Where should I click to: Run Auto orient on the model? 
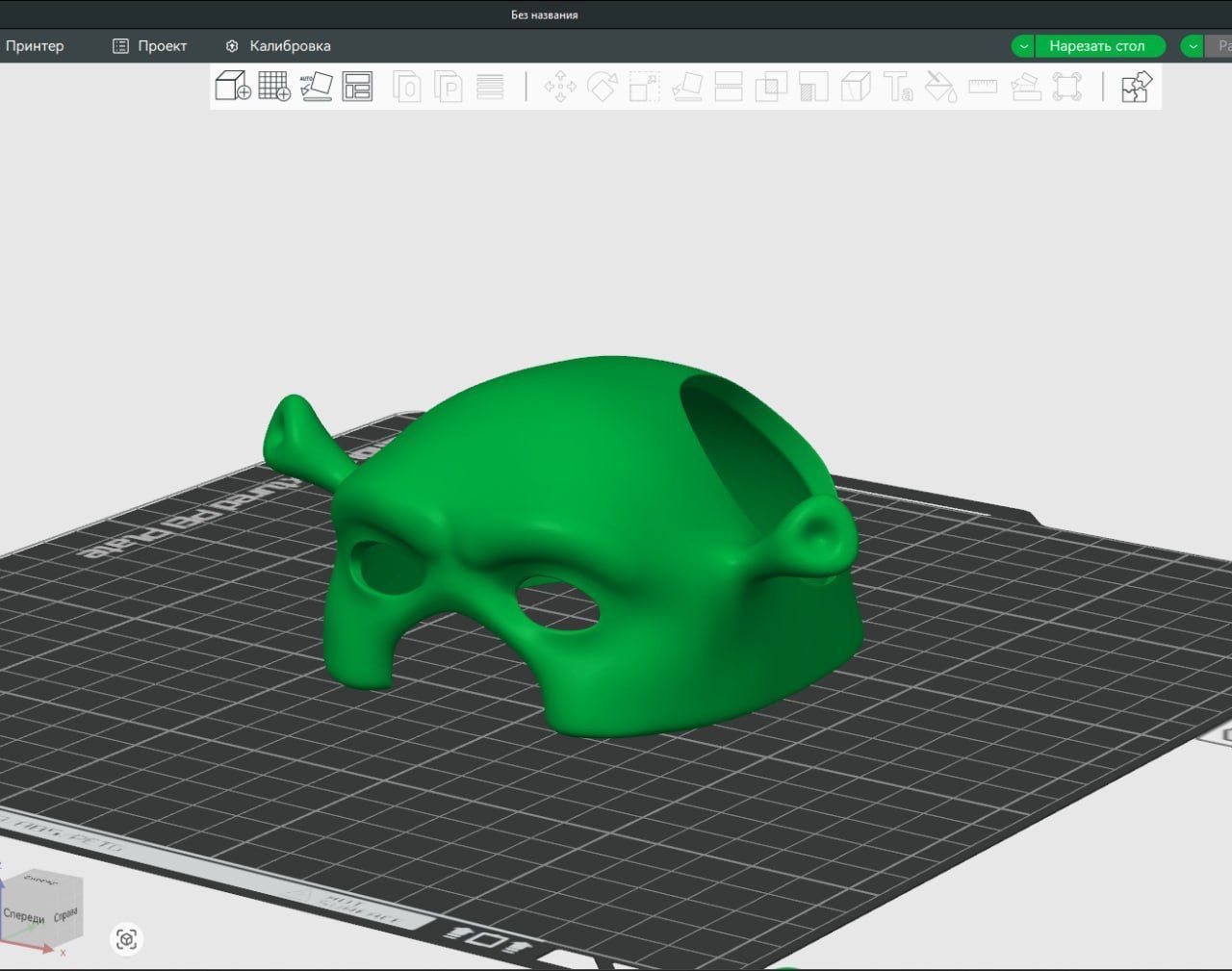coord(316,87)
